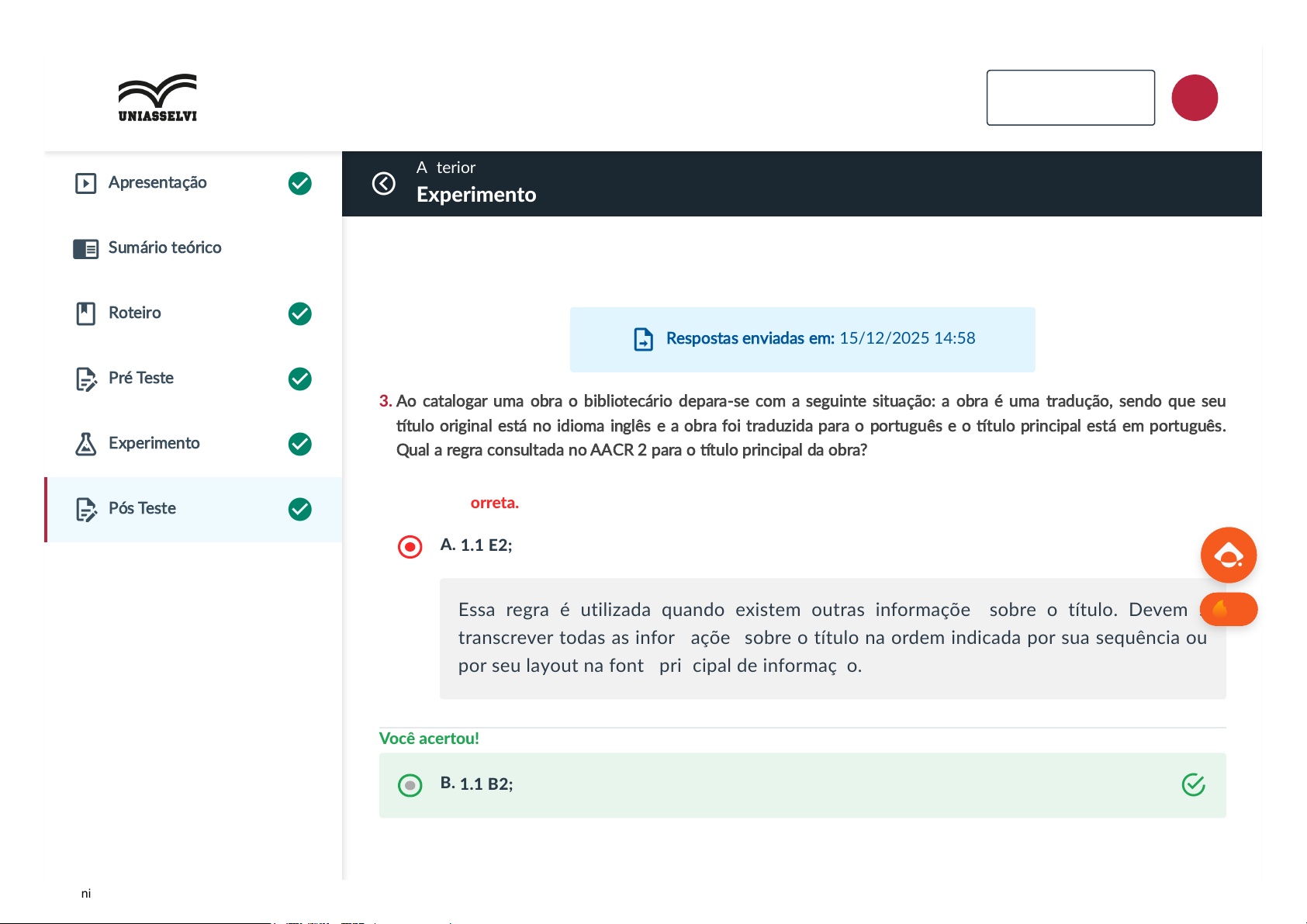The width and height of the screenshot is (1307, 924).
Task: Click the back arrow to Anterior Experimento
Action: (384, 184)
